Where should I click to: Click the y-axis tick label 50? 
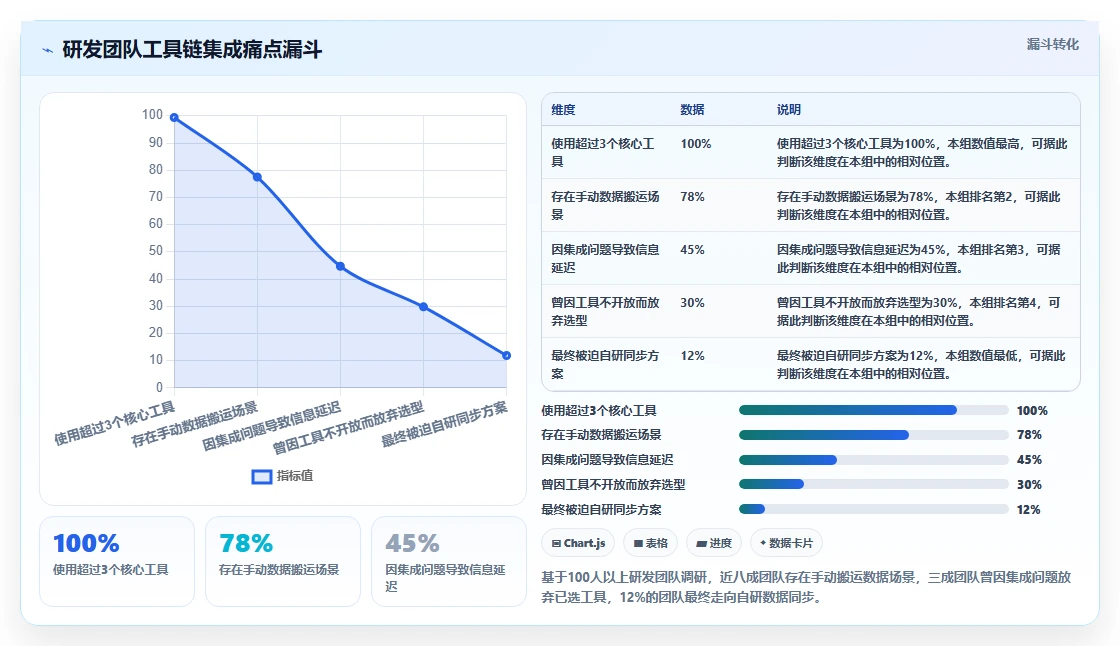click(x=156, y=251)
